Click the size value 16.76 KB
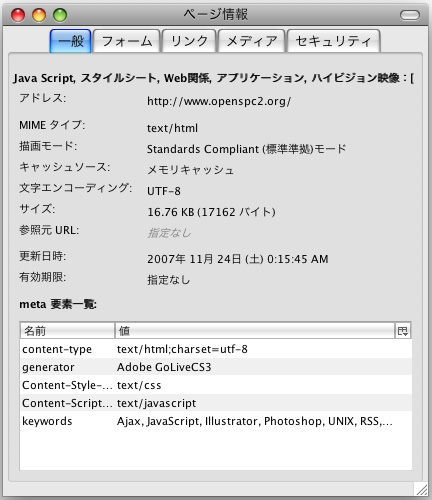Screen dimensions: 432x500 (x=211, y=212)
